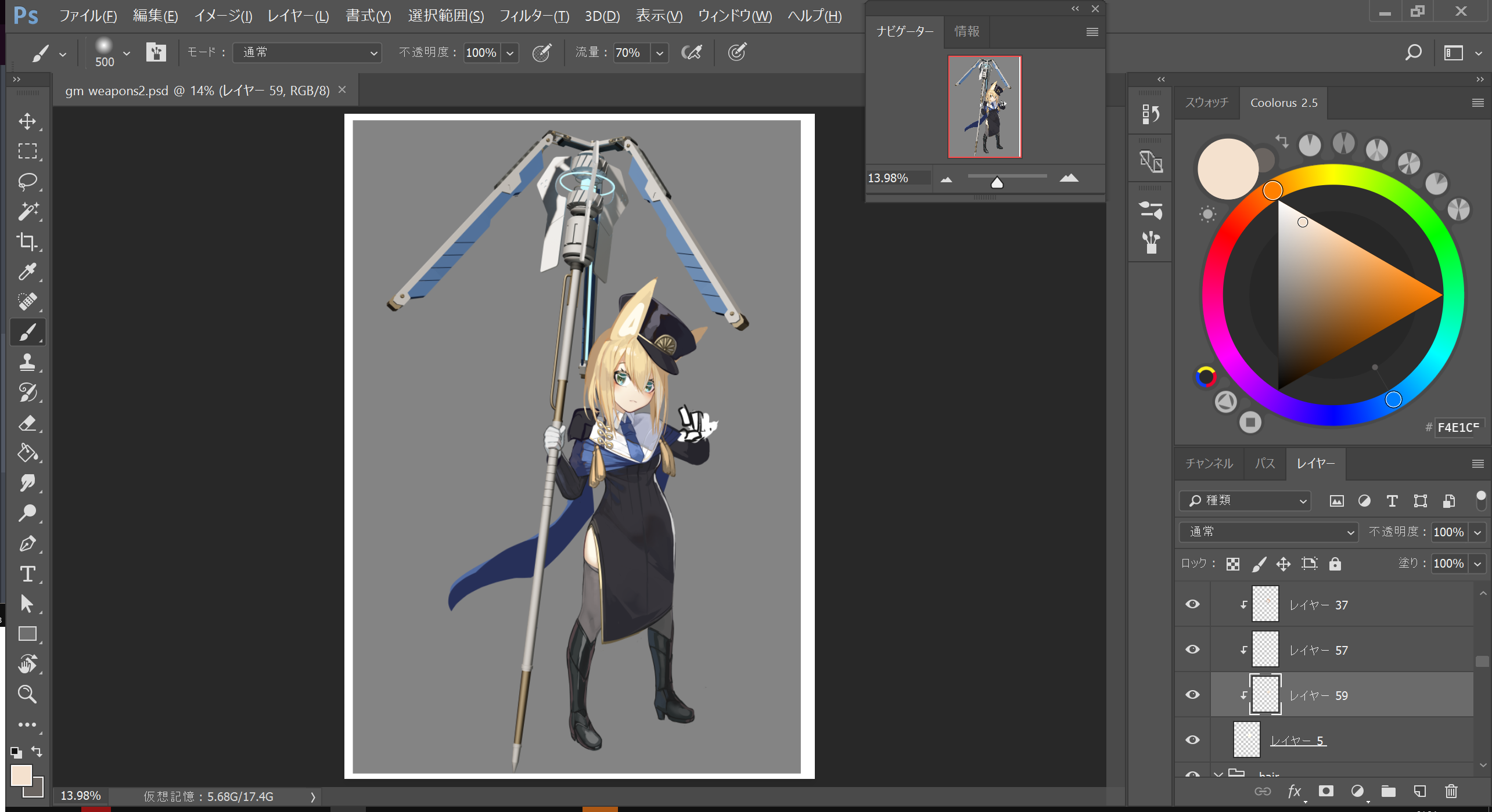Image resolution: width=1492 pixels, height=812 pixels.
Task: Open the brush preset picker dropdown
Action: (x=126, y=53)
